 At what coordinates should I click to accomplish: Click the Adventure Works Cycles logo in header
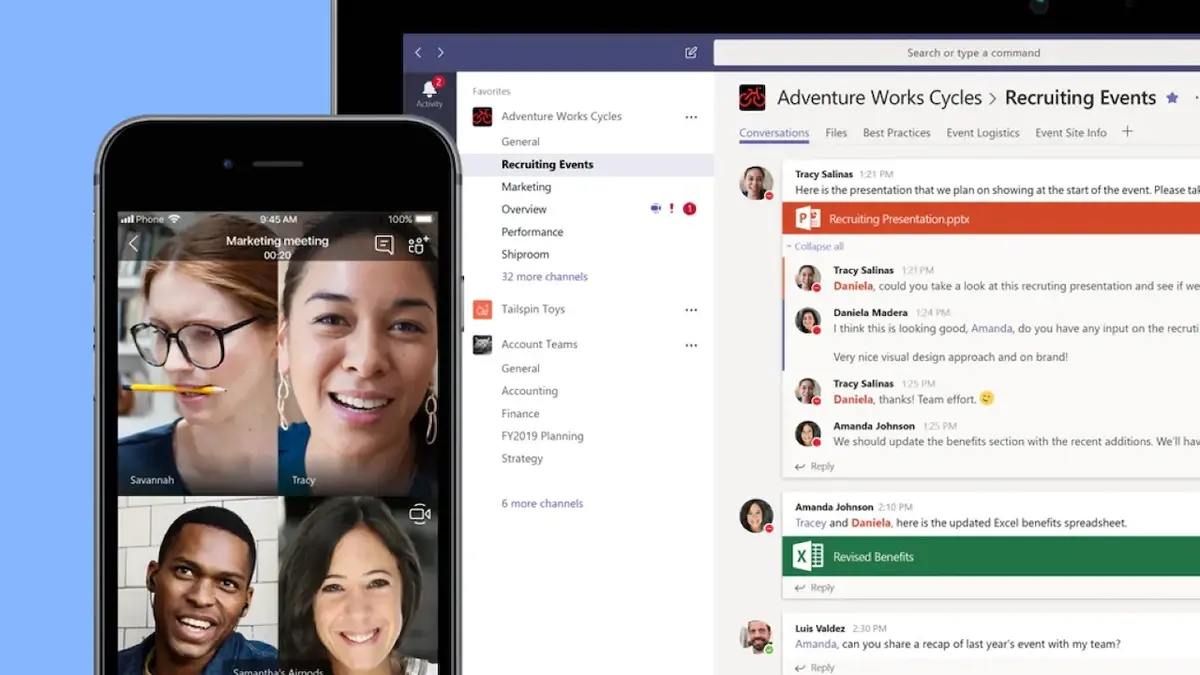coord(752,97)
